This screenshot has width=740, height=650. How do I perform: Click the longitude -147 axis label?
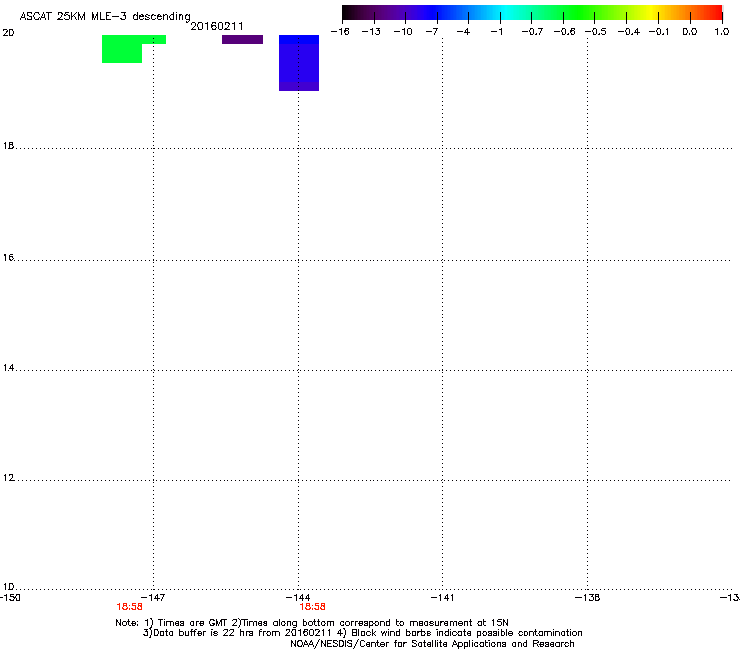tap(153, 598)
